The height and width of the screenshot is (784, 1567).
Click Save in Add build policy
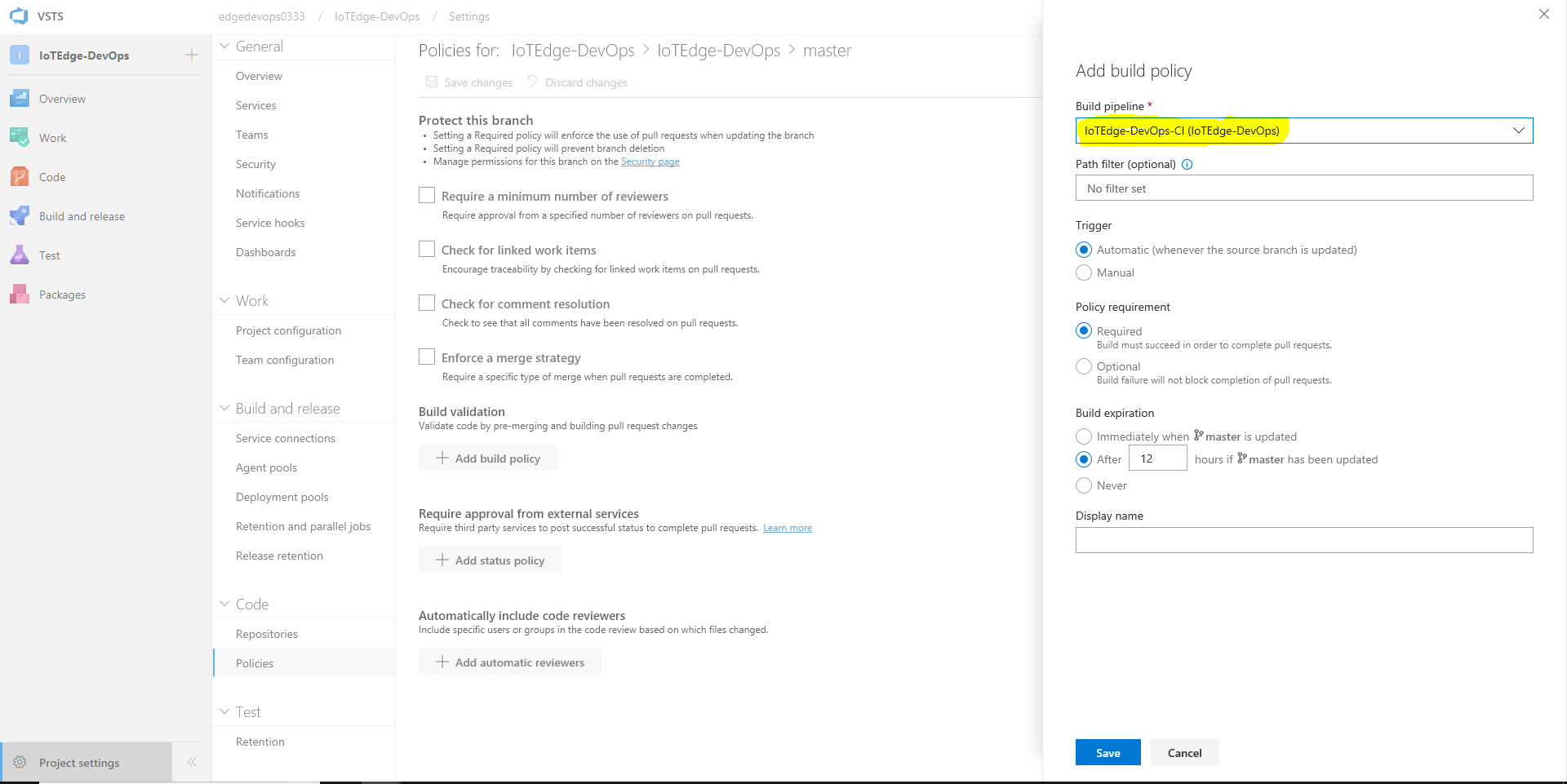pyautogui.click(x=1108, y=752)
